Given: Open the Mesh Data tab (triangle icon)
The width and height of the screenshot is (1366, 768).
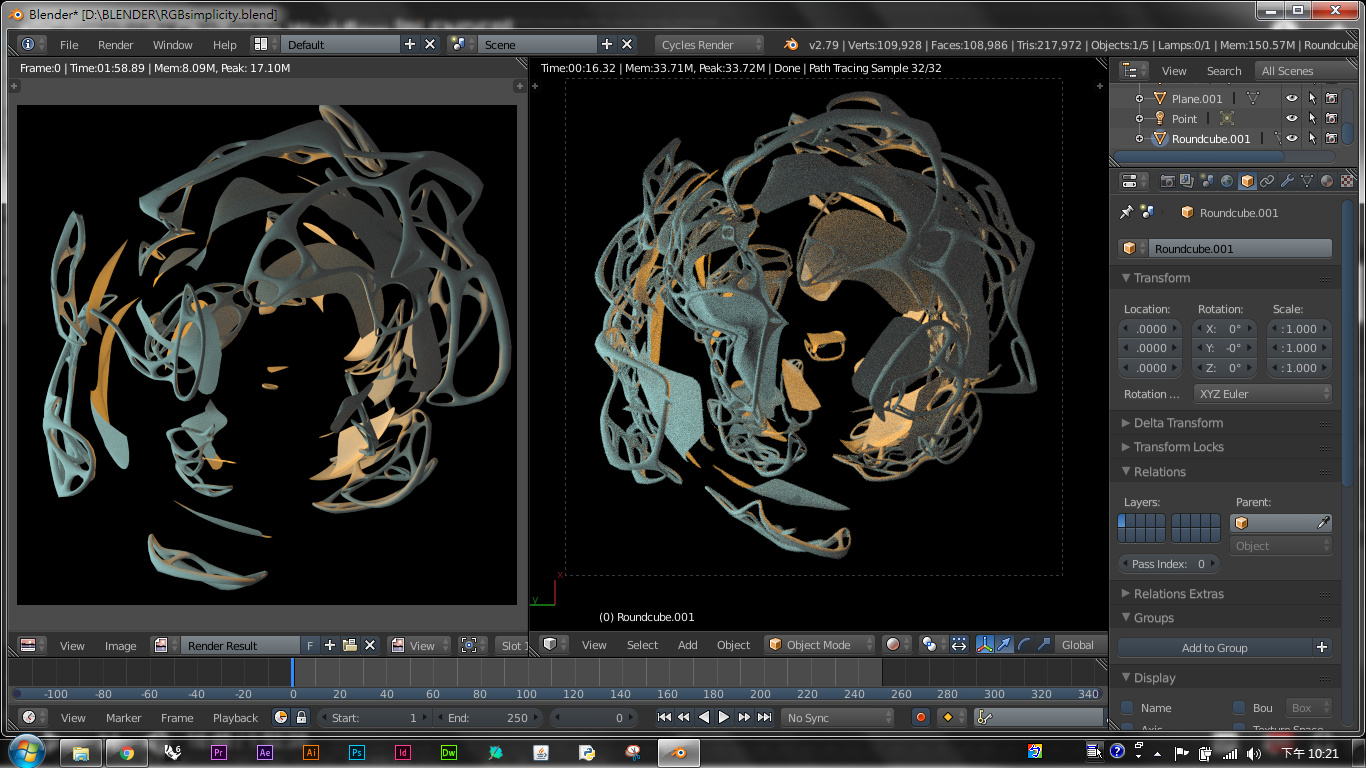Looking at the screenshot, I should 1307,181.
